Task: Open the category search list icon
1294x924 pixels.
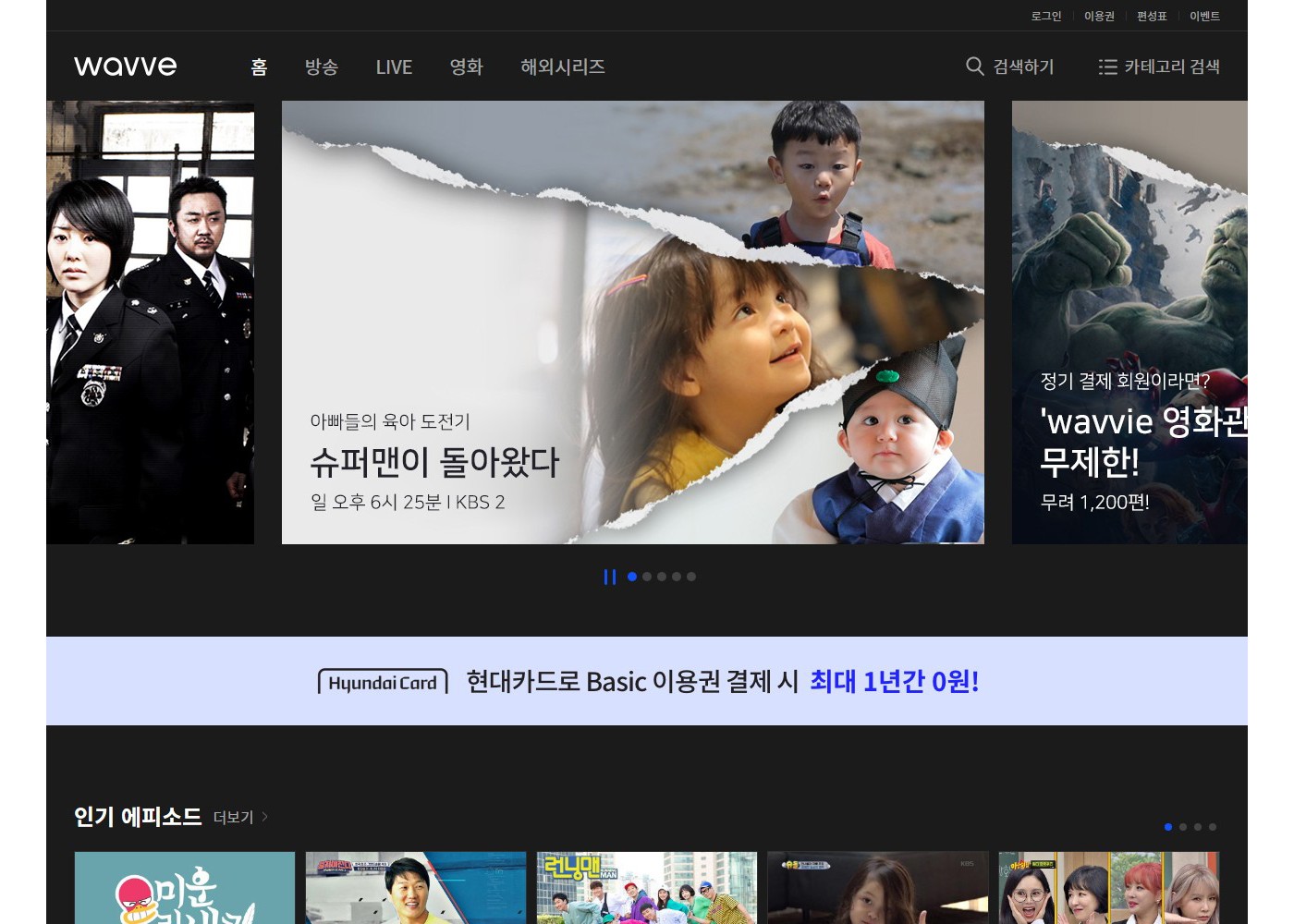Action: [1107, 67]
